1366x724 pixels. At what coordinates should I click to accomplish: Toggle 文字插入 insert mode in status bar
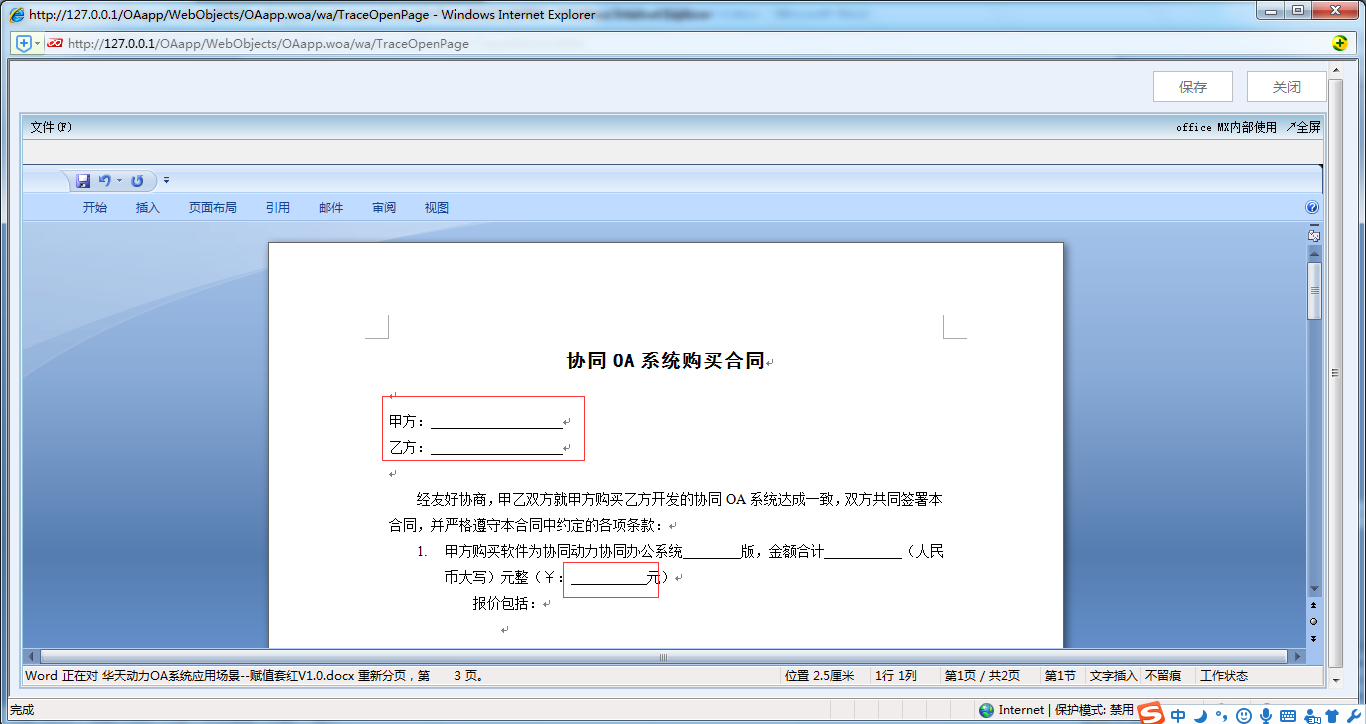1113,676
